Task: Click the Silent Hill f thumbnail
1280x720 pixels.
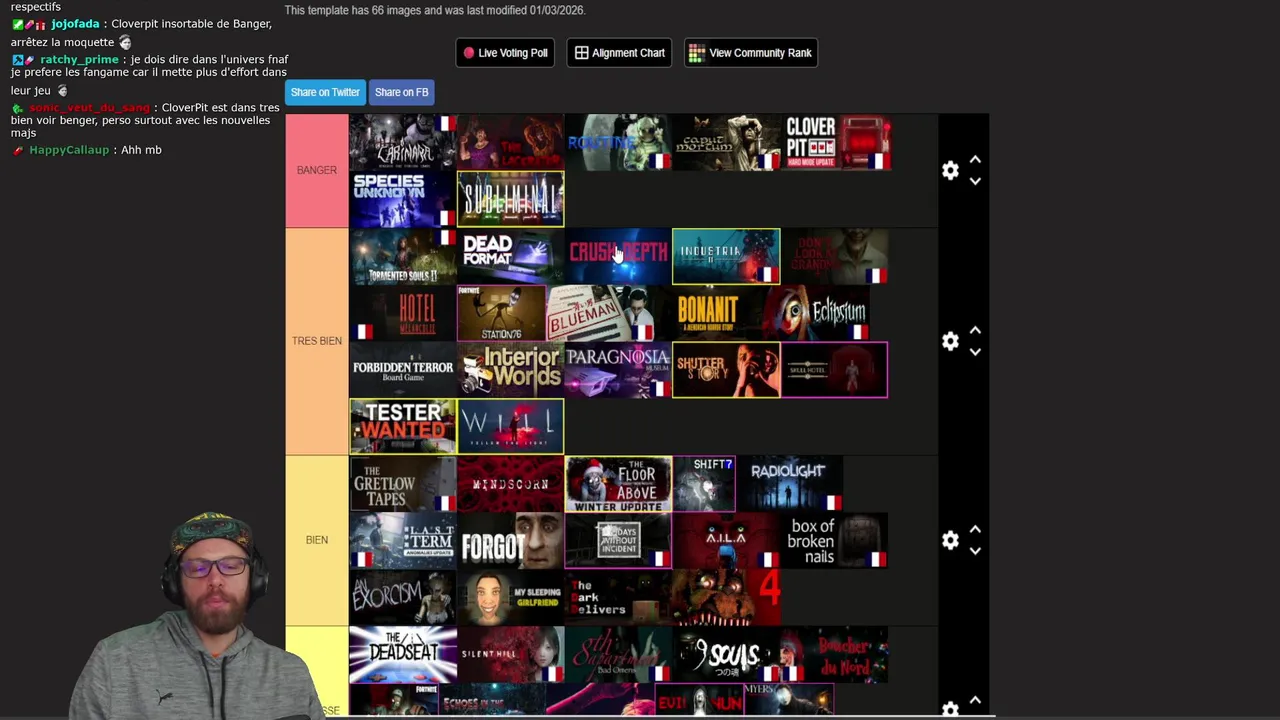Action: 510,655
